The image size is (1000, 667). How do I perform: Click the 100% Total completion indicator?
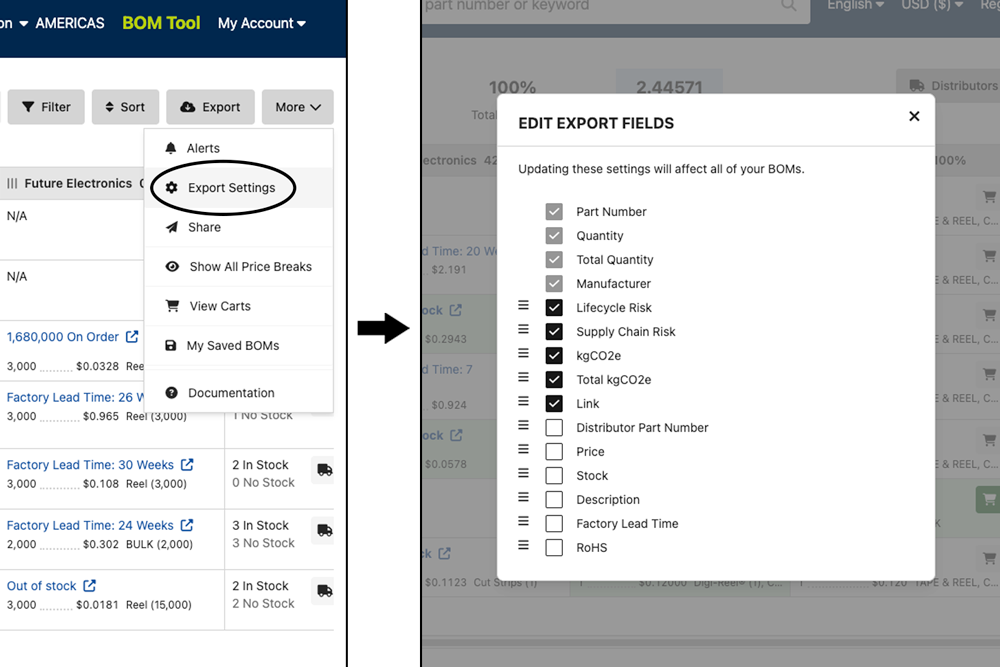click(512, 87)
